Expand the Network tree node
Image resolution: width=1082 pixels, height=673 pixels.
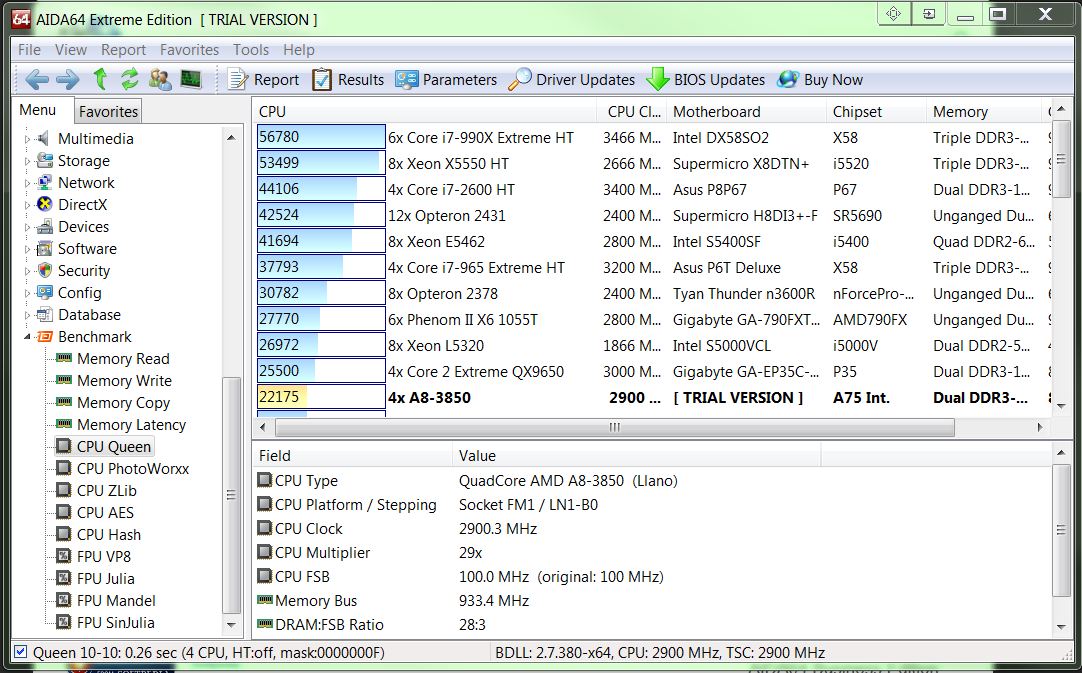(28, 183)
